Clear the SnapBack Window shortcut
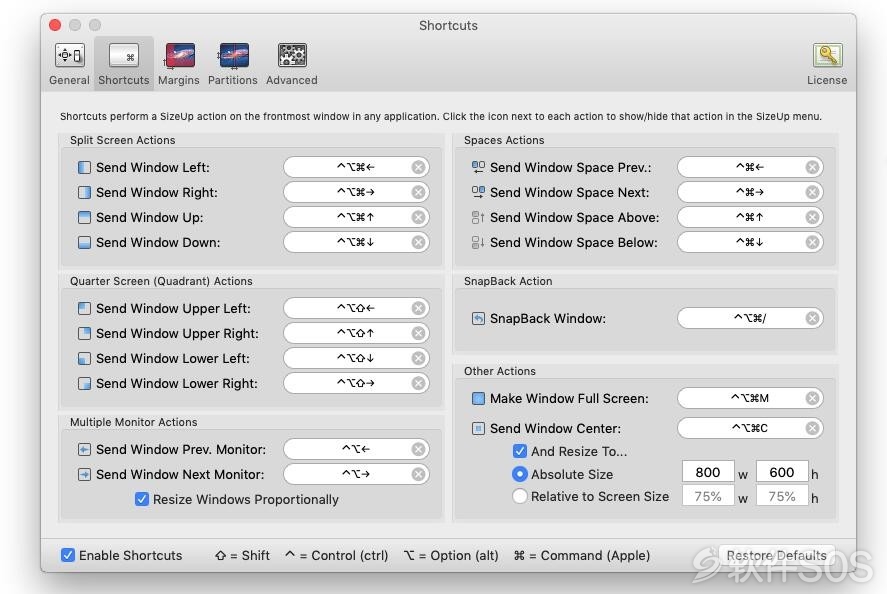Image resolution: width=887 pixels, height=594 pixels. coord(812,318)
